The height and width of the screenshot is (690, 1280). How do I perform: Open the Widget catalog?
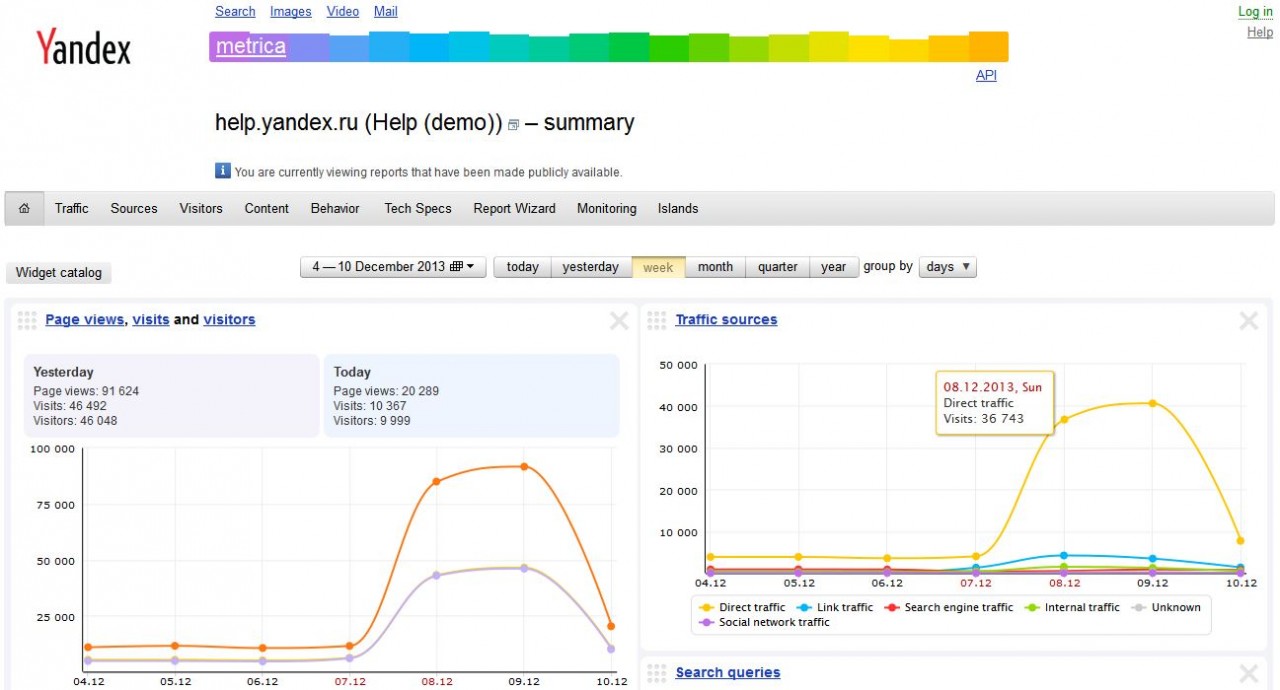click(x=59, y=273)
